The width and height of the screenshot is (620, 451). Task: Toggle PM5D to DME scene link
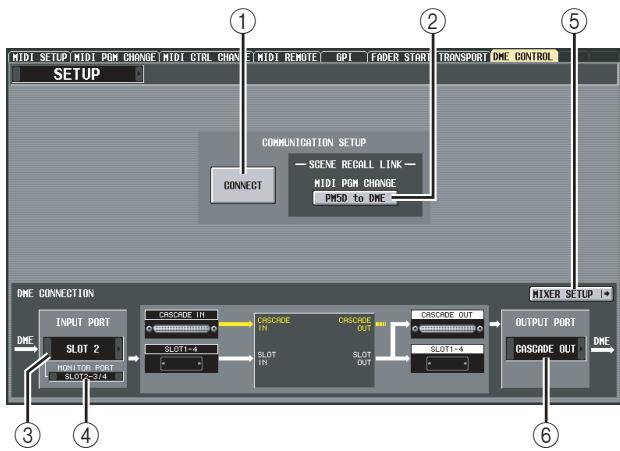pos(355,198)
